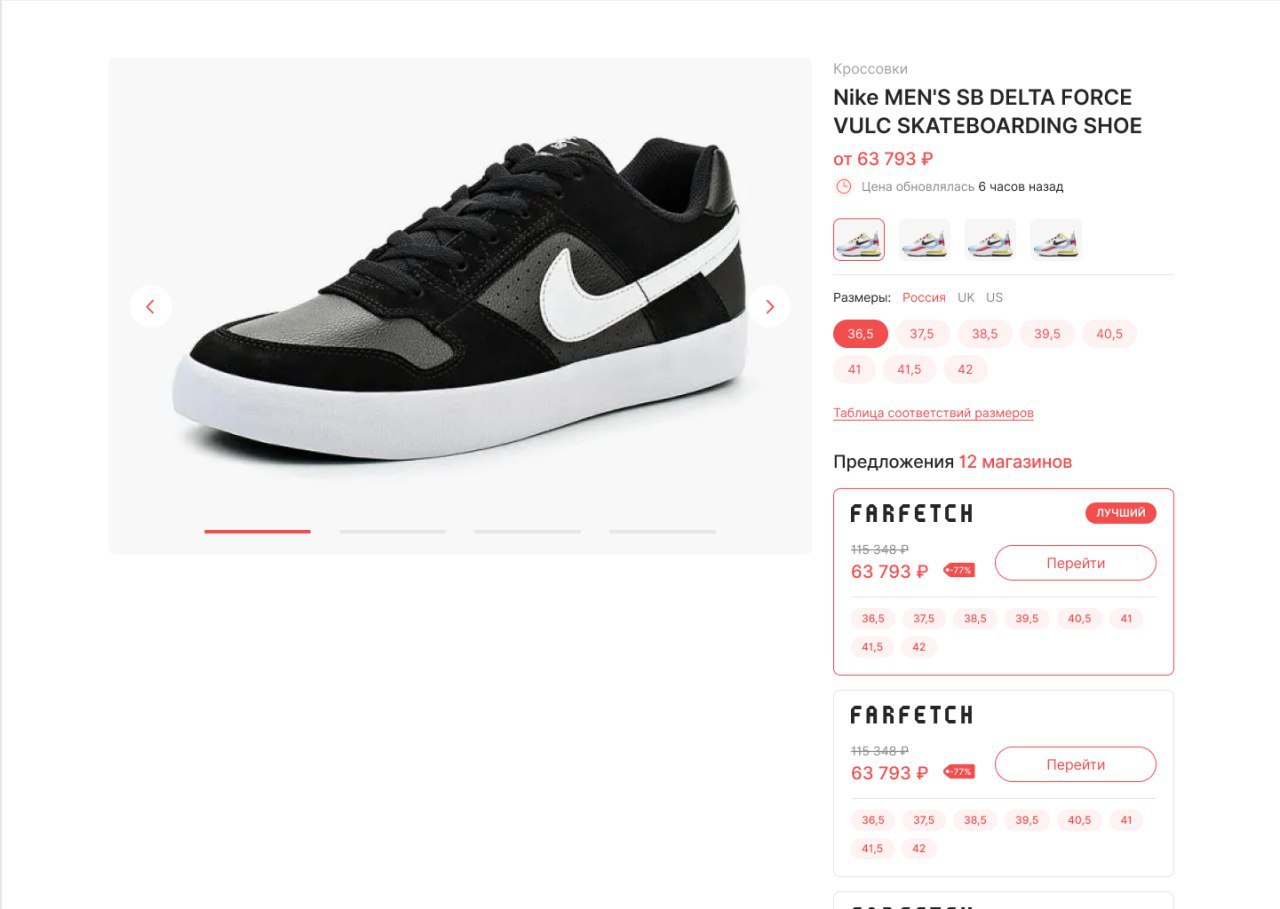The width and height of the screenshot is (1280, 909).
Task: Switch sizes to the UK tab
Action: [966, 298]
